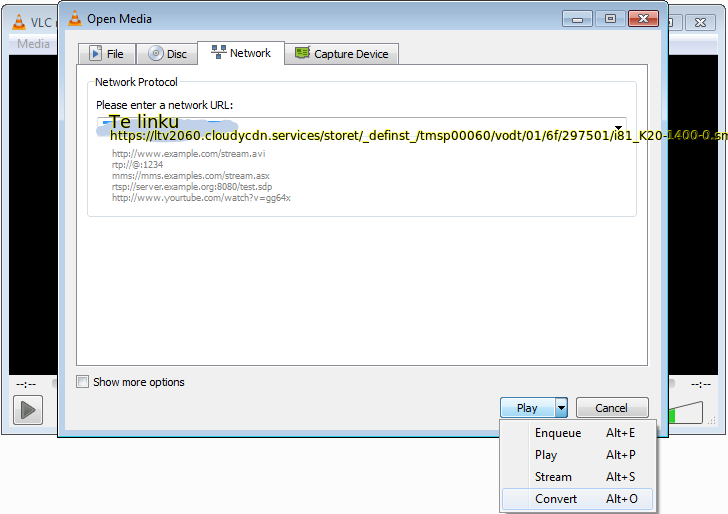Click the remaining time label in VLC window
Viewport: 728px width, 514px height.
point(701,384)
